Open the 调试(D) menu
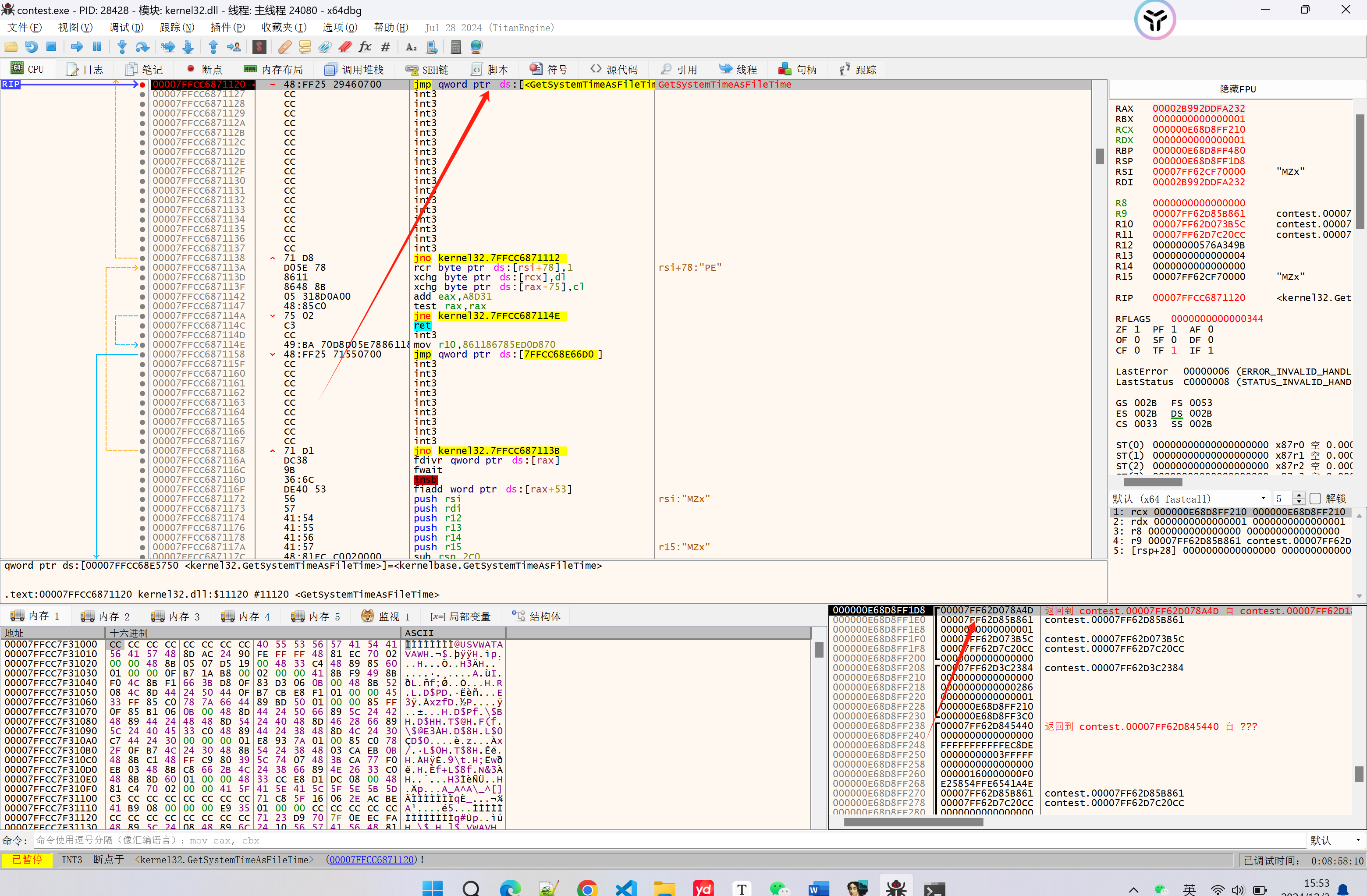Viewport: 1367px width, 896px height. 126,28
